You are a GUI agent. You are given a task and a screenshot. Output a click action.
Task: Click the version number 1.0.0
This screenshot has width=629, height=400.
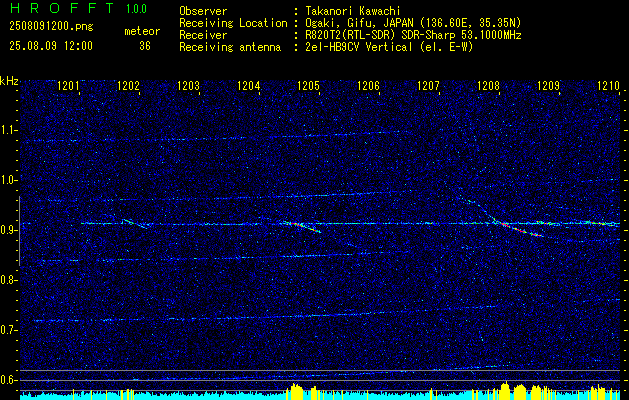[x=136, y=9]
